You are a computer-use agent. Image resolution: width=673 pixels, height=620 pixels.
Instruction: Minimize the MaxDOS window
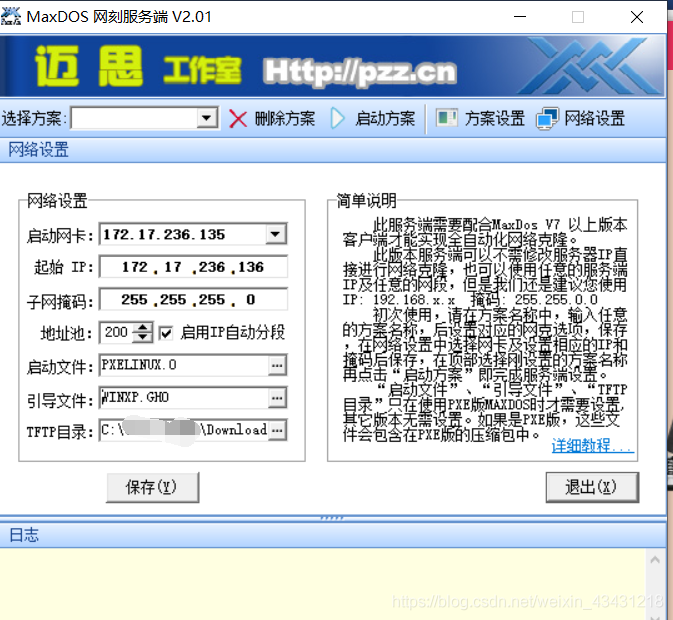coord(520,17)
